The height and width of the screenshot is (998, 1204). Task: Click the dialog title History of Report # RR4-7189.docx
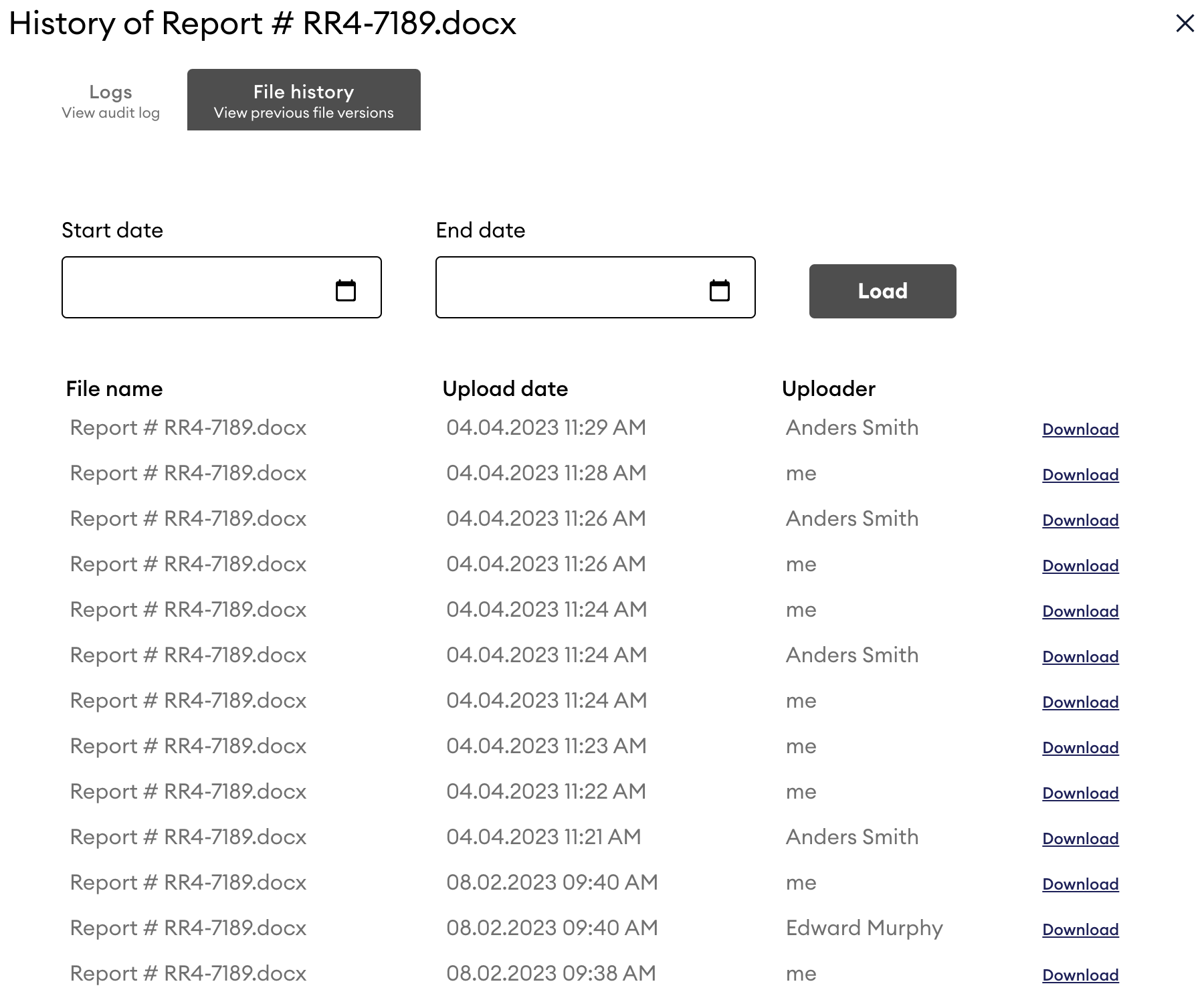(262, 23)
